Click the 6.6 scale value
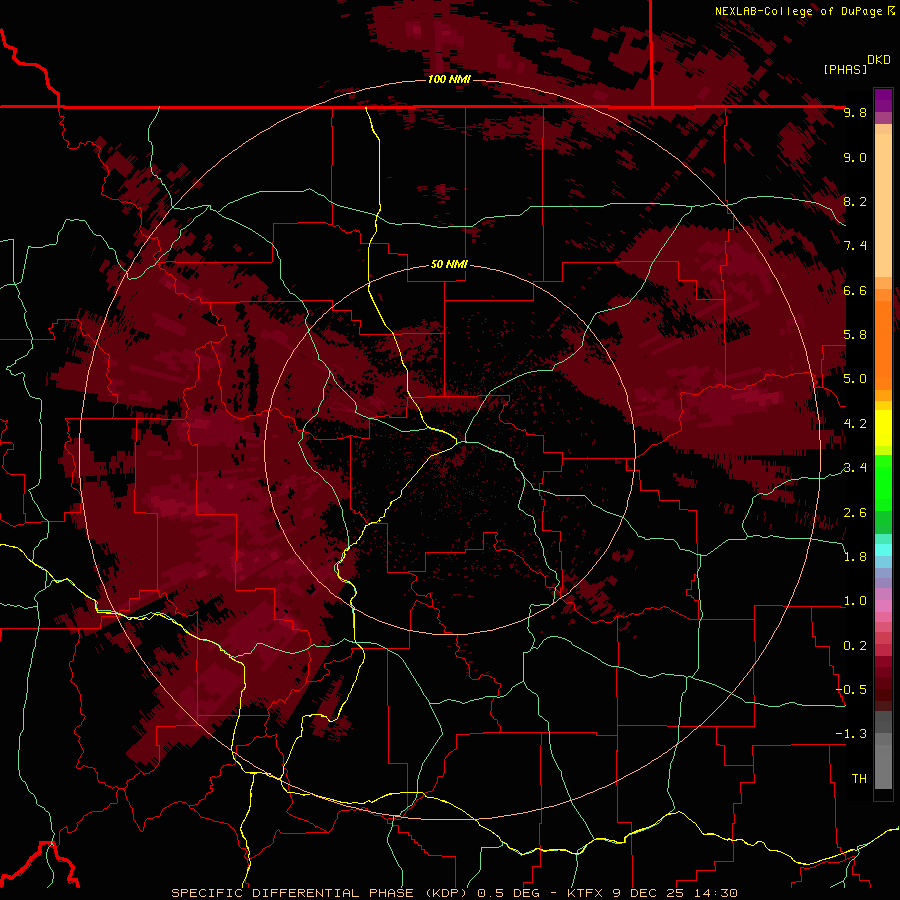 point(855,291)
